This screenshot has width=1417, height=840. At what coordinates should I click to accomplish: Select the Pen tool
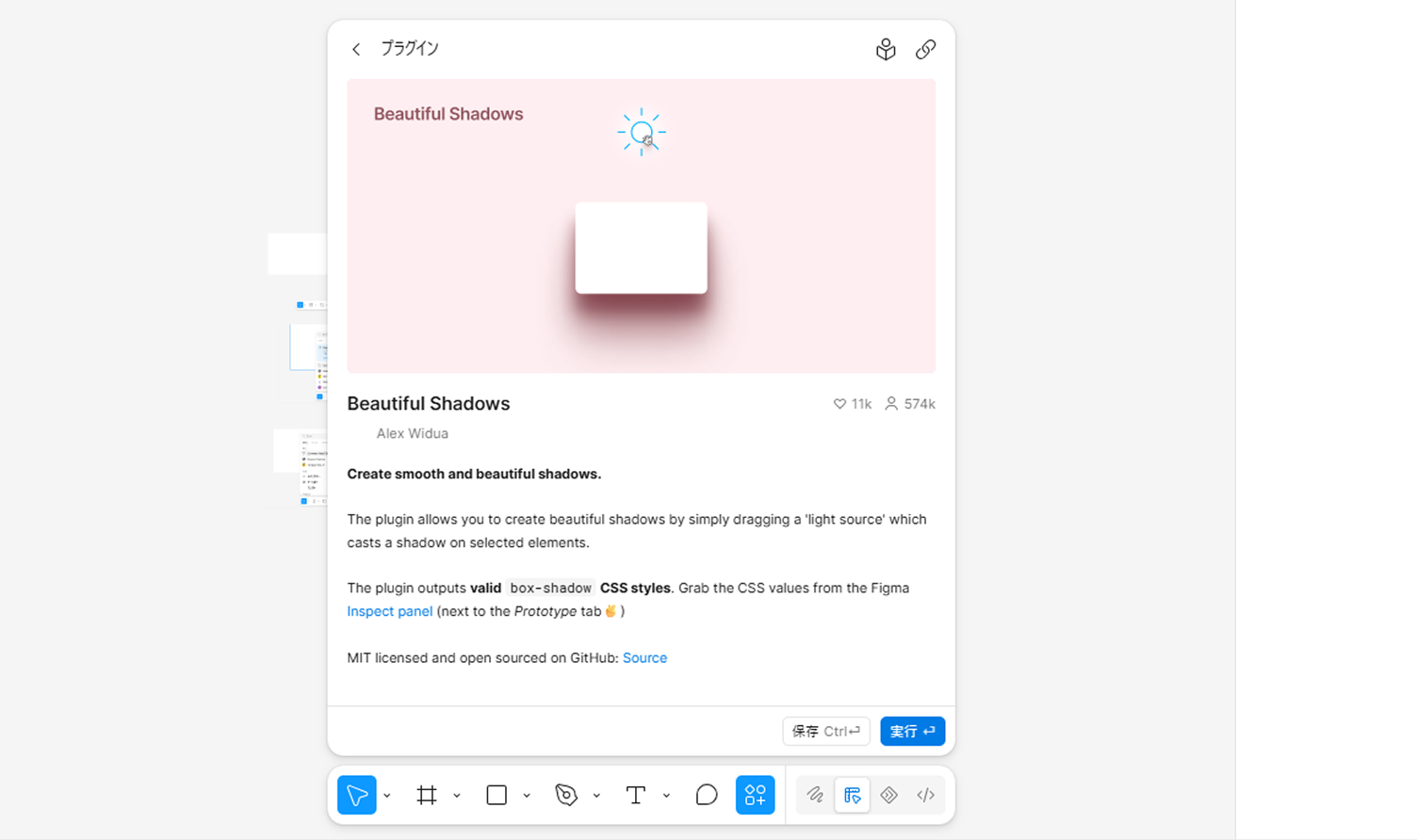coord(566,795)
